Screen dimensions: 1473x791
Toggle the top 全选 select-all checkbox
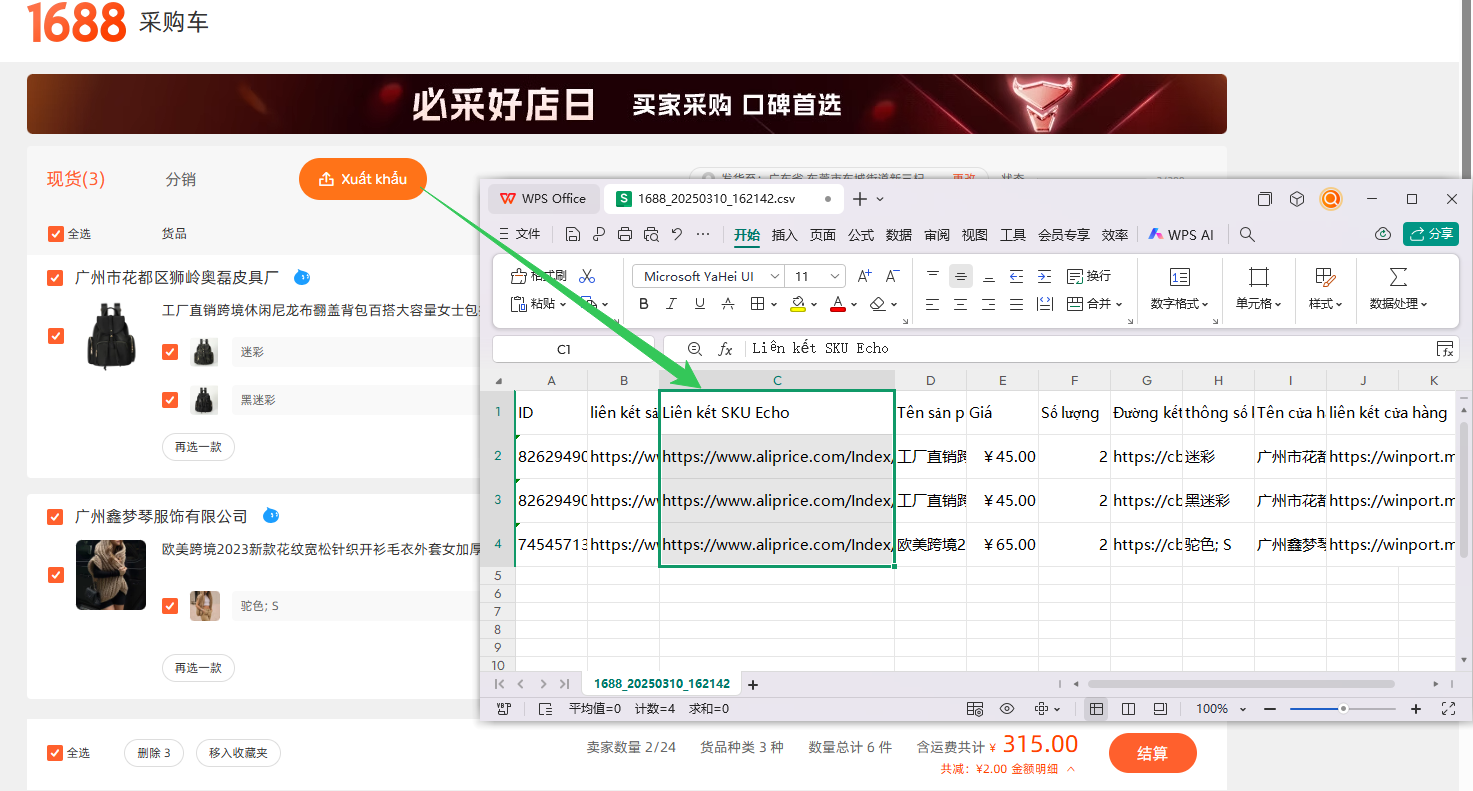[56, 234]
